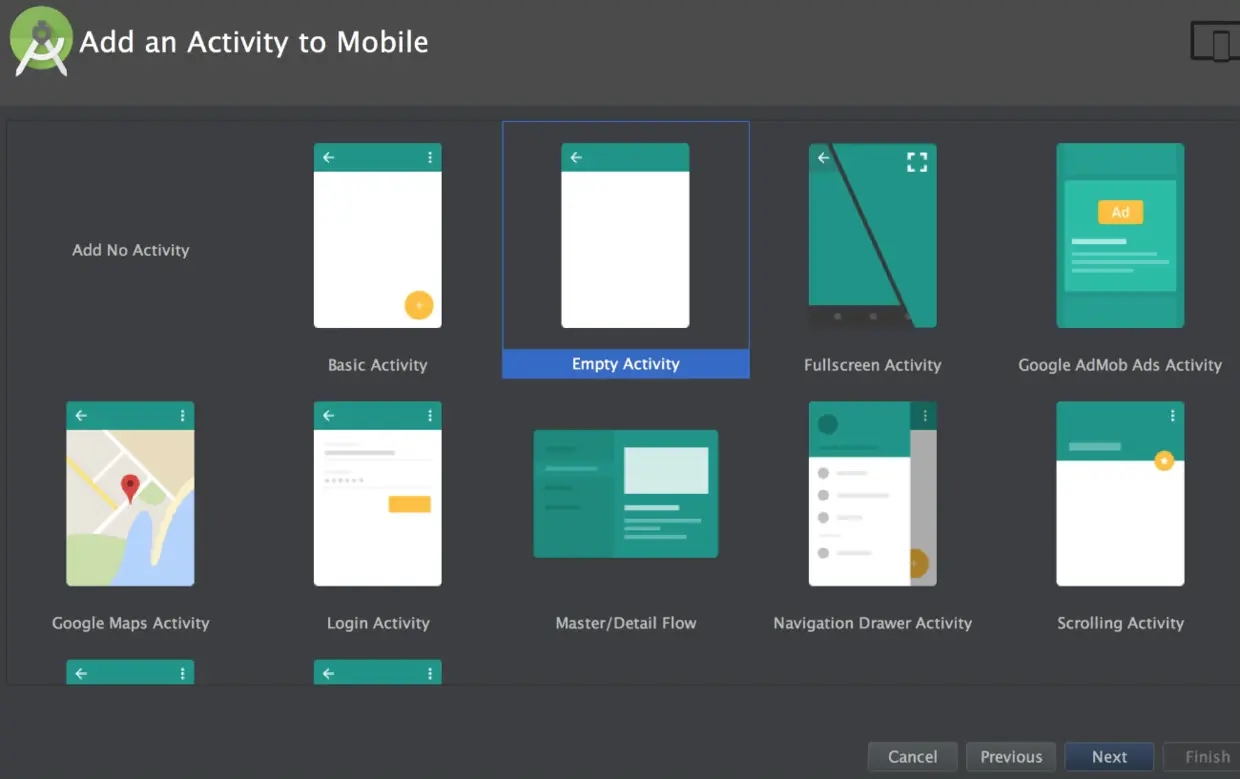Click the Navigation Drawer Activity label
Image resolution: width=1240 pixels, height=779 pixels.
click(x=873, y=623)
